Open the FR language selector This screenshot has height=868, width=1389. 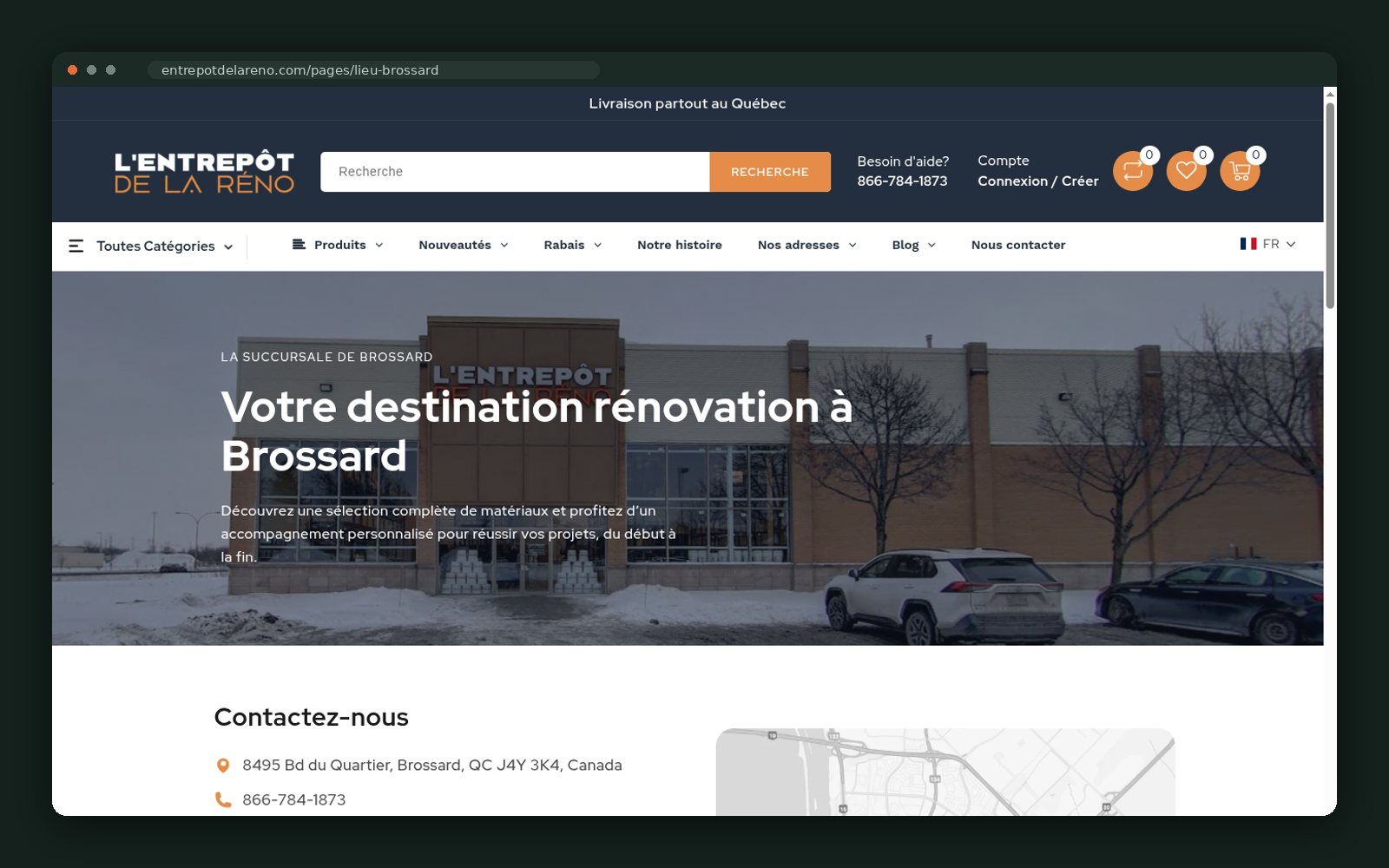(x=1268, y=244)
